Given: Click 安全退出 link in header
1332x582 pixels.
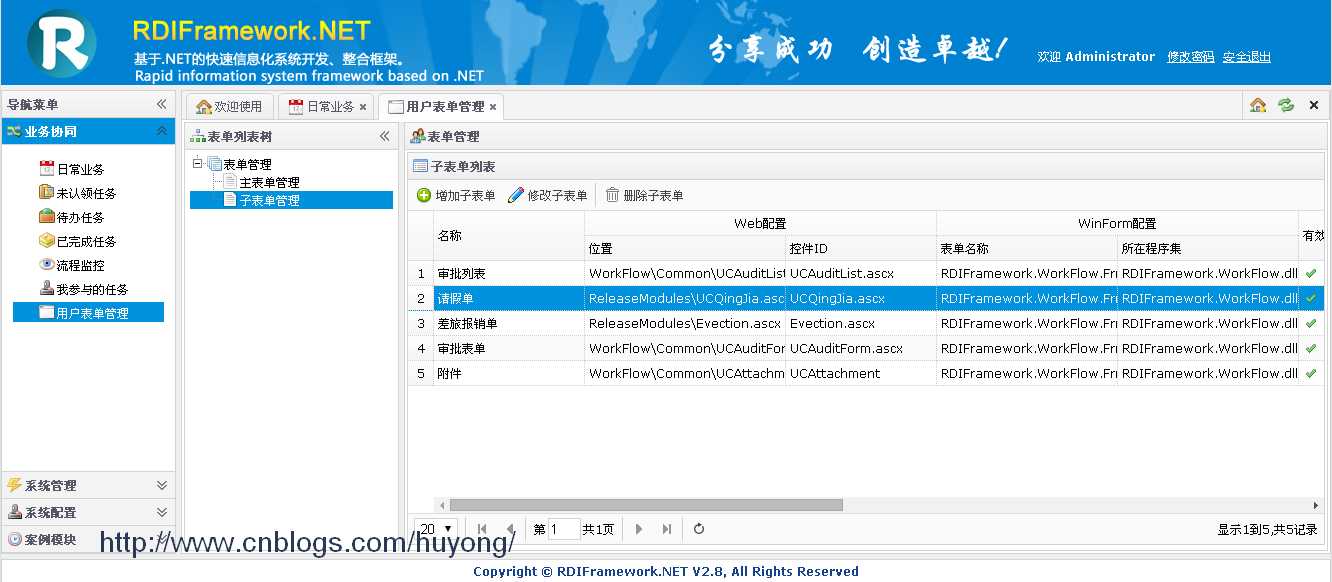Looking at the screenshot, I should 1246,57.
